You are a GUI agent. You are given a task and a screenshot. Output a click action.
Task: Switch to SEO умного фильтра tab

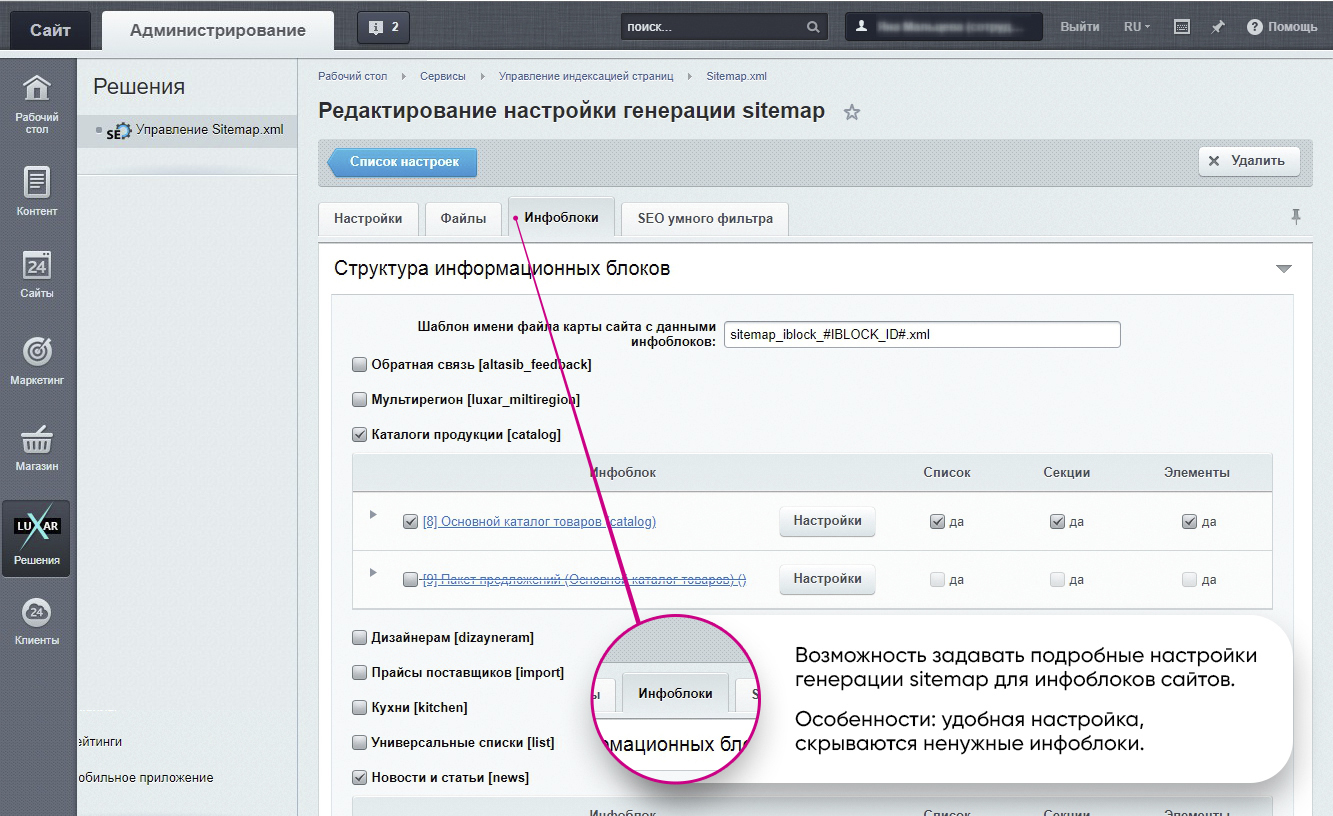point(705,218)
